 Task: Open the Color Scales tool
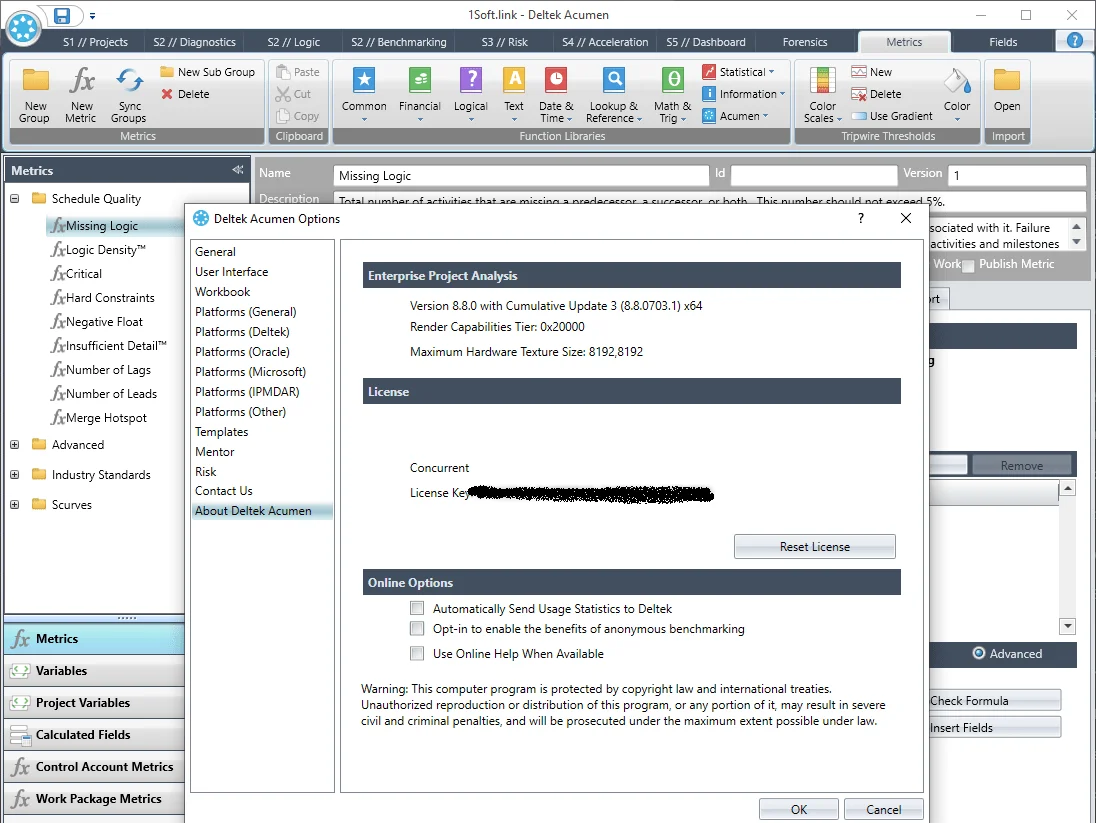pyautogui.click(x=822, y=94)
